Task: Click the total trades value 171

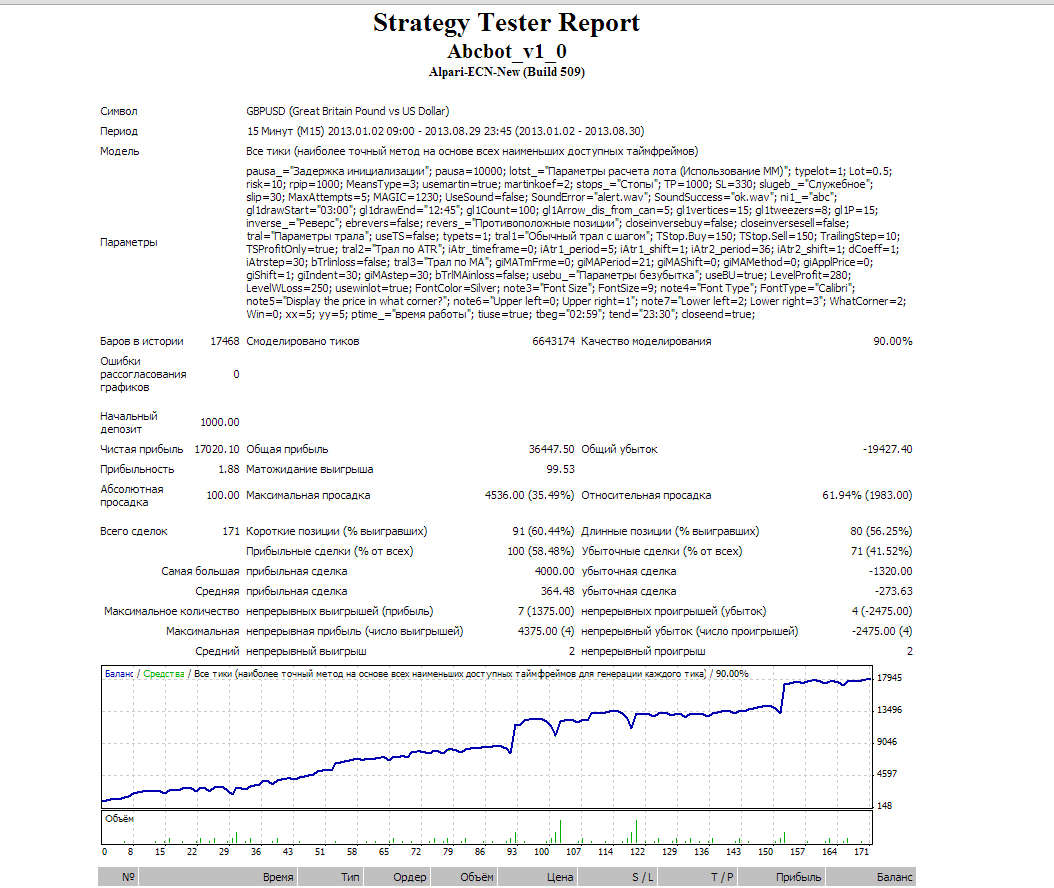Action: pos(231,531)
